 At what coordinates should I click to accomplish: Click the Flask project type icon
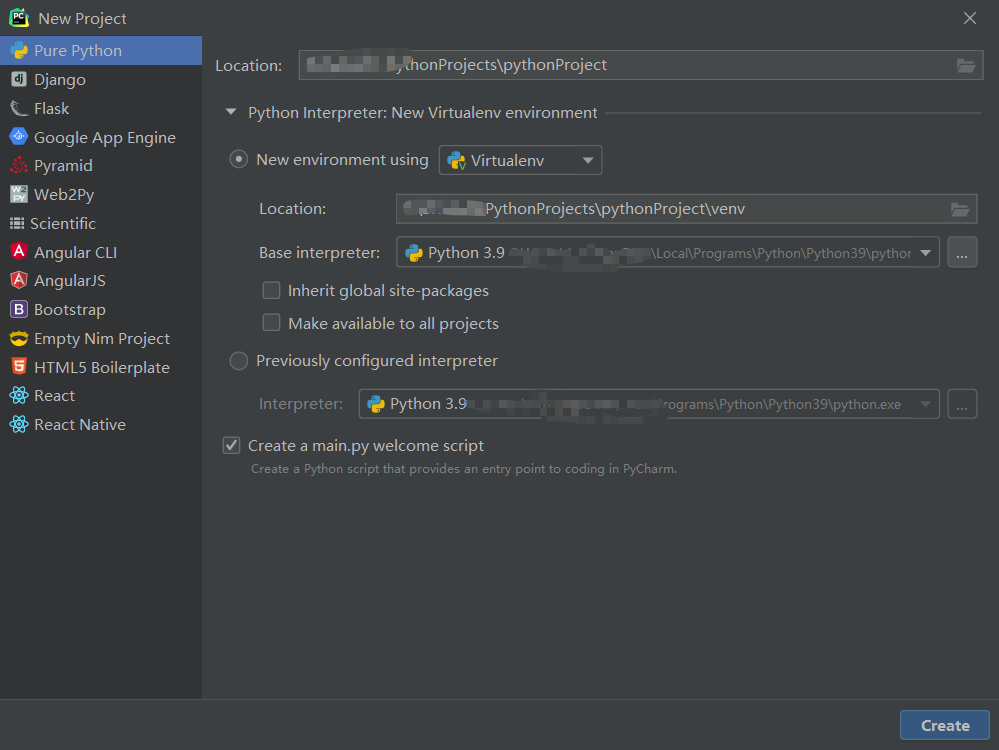(x=19, y=108)
